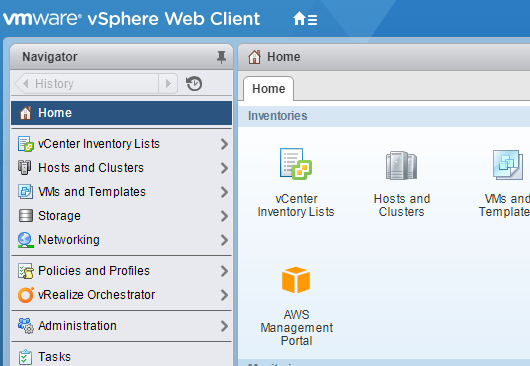The image size is (530, 366).
Task: Open the AWS Management Portal icon
Action: (x=296, y=280)
